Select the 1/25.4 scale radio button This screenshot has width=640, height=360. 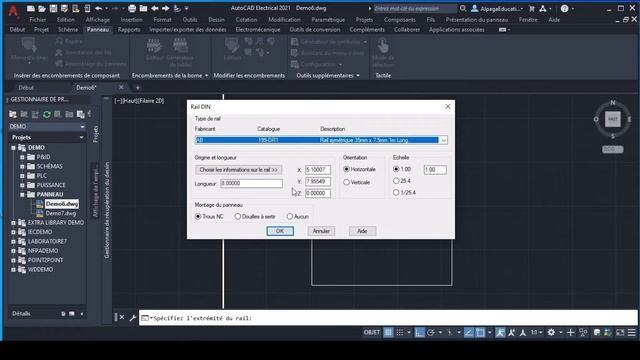point(396,192)
